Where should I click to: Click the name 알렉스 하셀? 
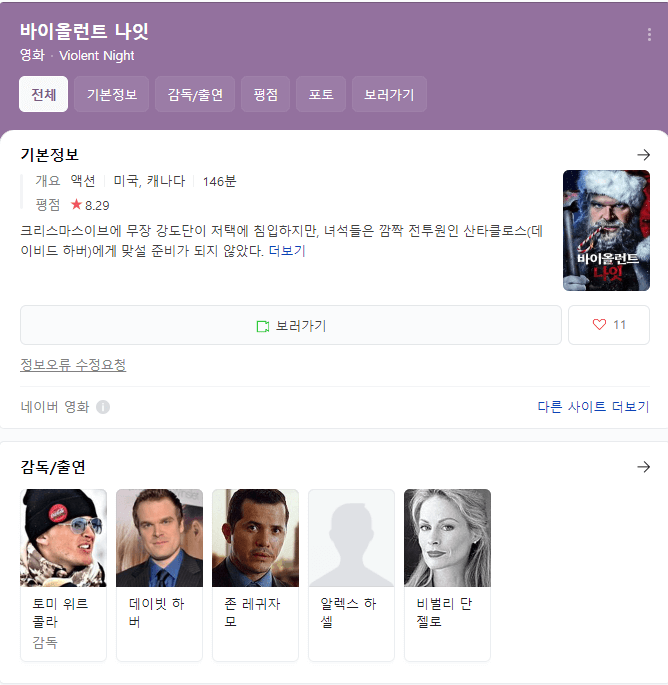coord(348,612)
